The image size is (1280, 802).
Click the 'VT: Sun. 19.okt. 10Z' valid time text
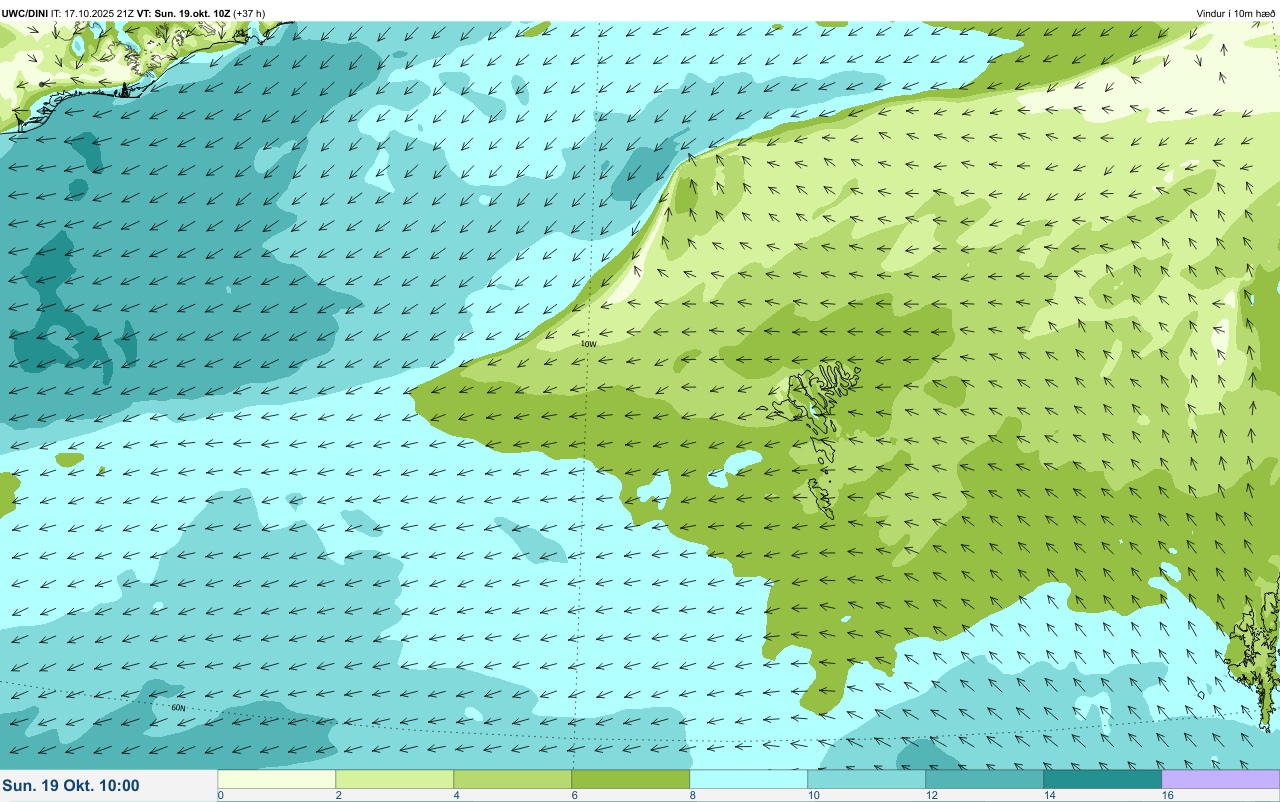click(x=183, y=13)
